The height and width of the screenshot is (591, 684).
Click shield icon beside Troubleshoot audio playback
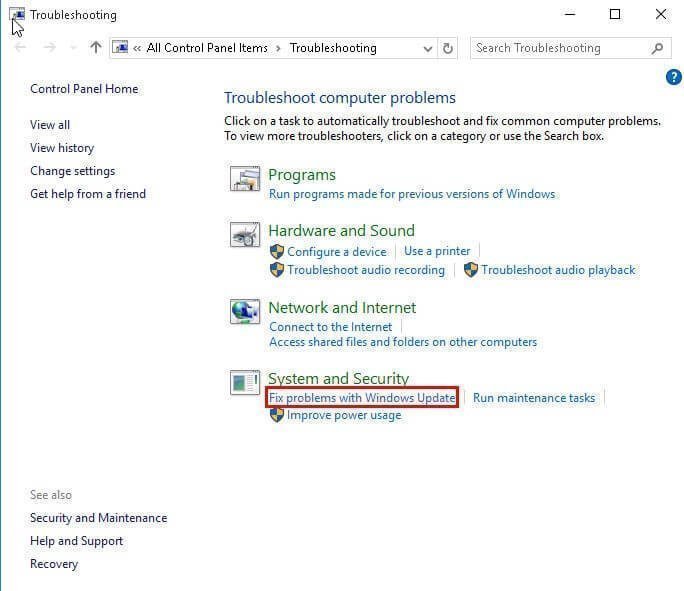(471, 270)
